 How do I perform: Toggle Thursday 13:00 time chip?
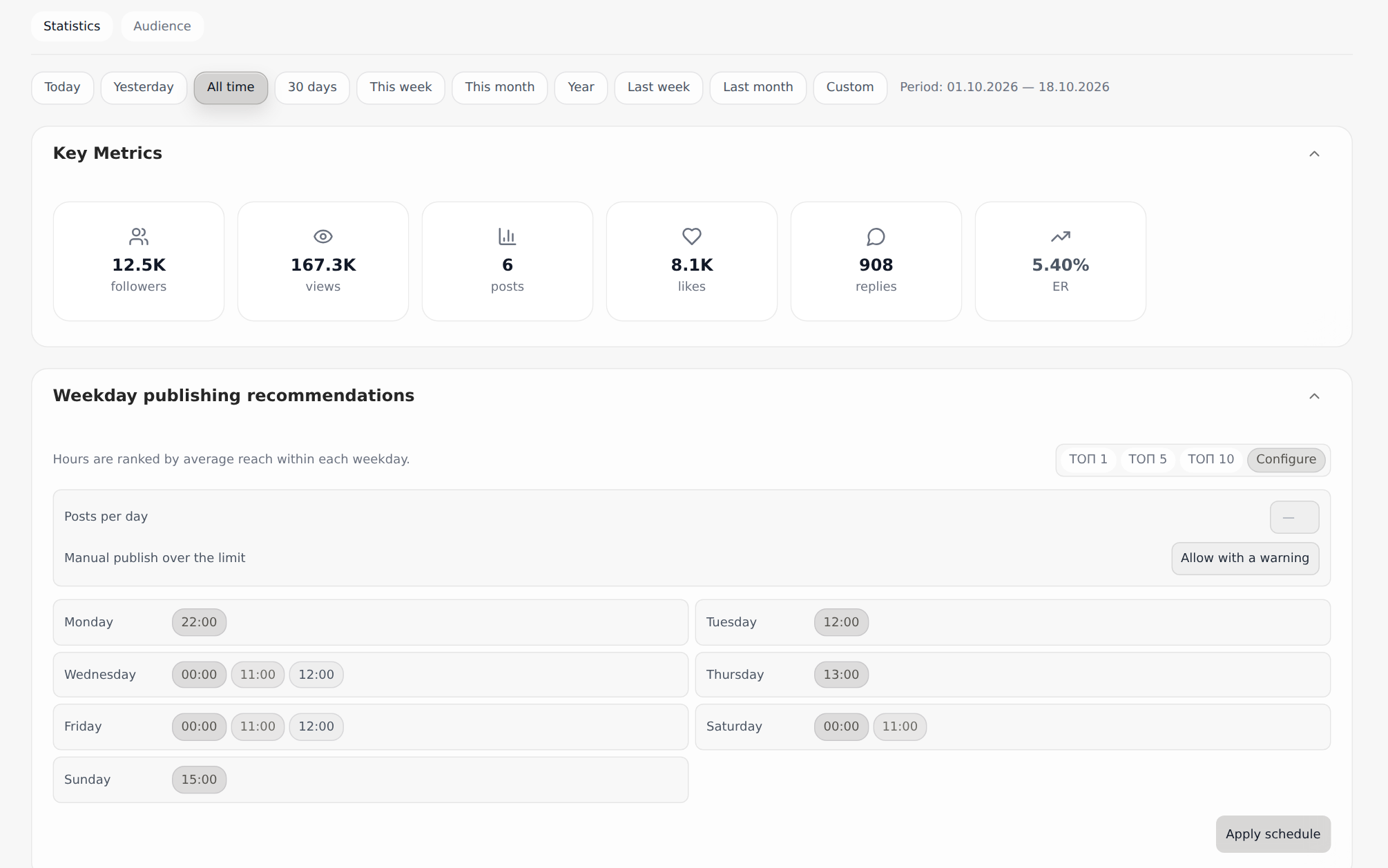841,675
